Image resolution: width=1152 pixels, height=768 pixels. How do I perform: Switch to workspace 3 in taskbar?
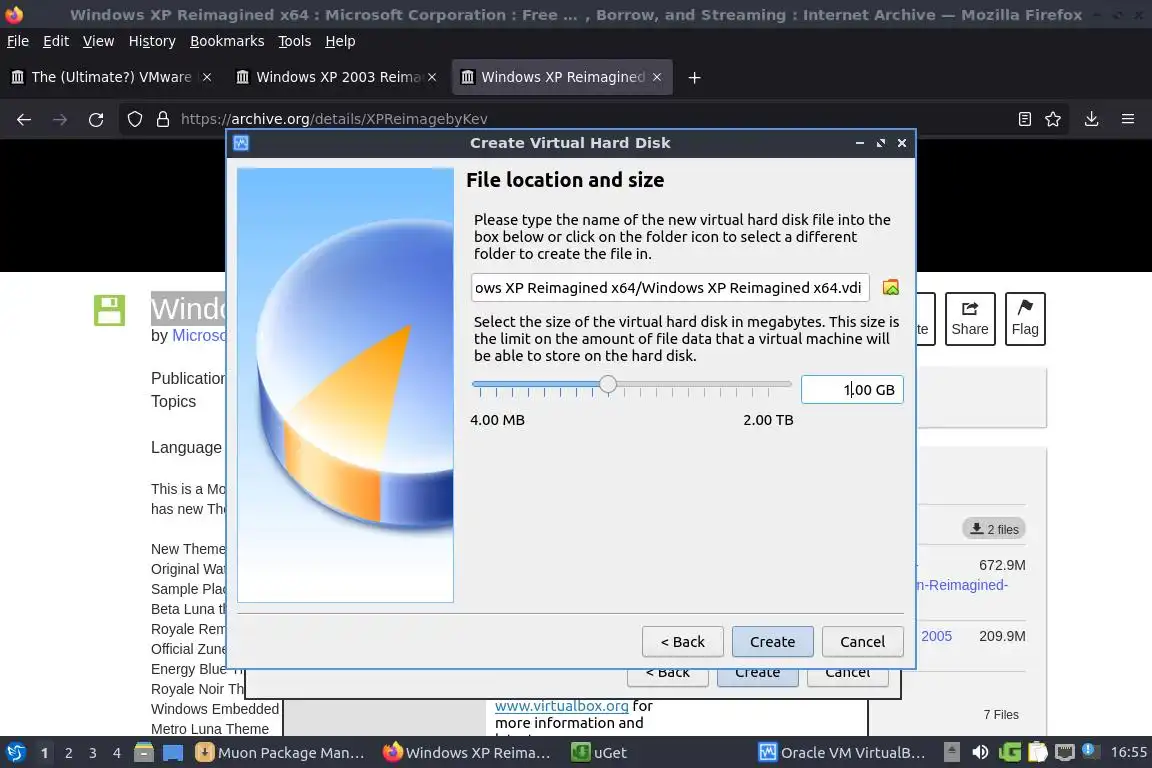coord(93,753)
